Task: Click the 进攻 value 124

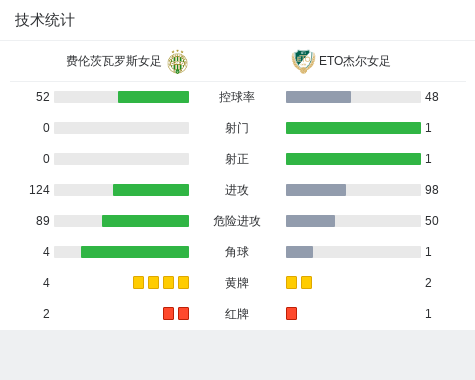Action: (x=39, y=190)
